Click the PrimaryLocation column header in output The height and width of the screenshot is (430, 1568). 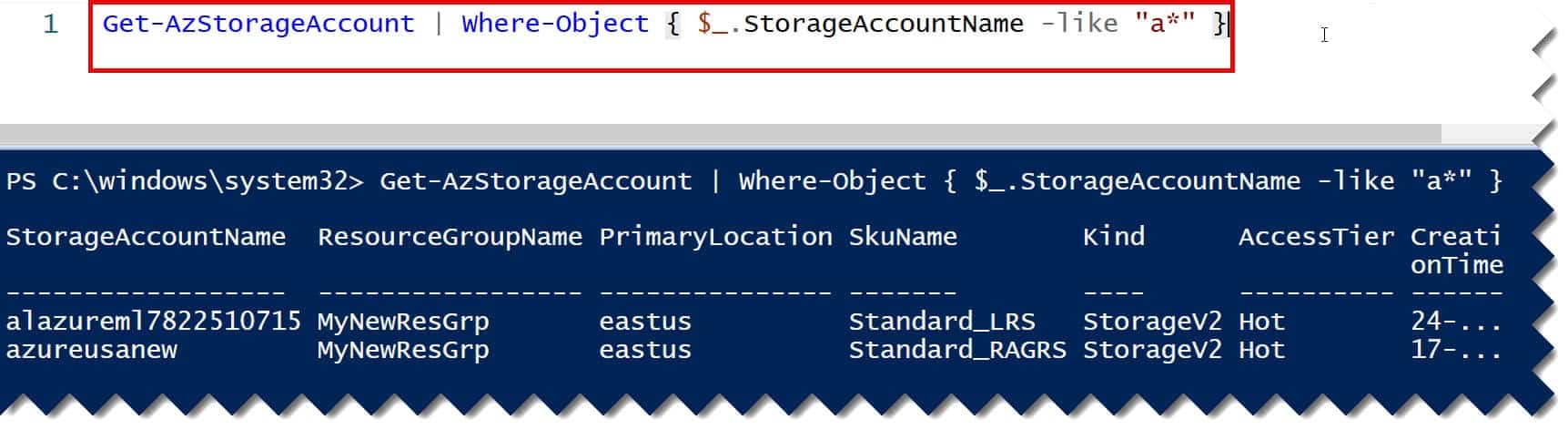pyautogui.click(x=715, y=237)
